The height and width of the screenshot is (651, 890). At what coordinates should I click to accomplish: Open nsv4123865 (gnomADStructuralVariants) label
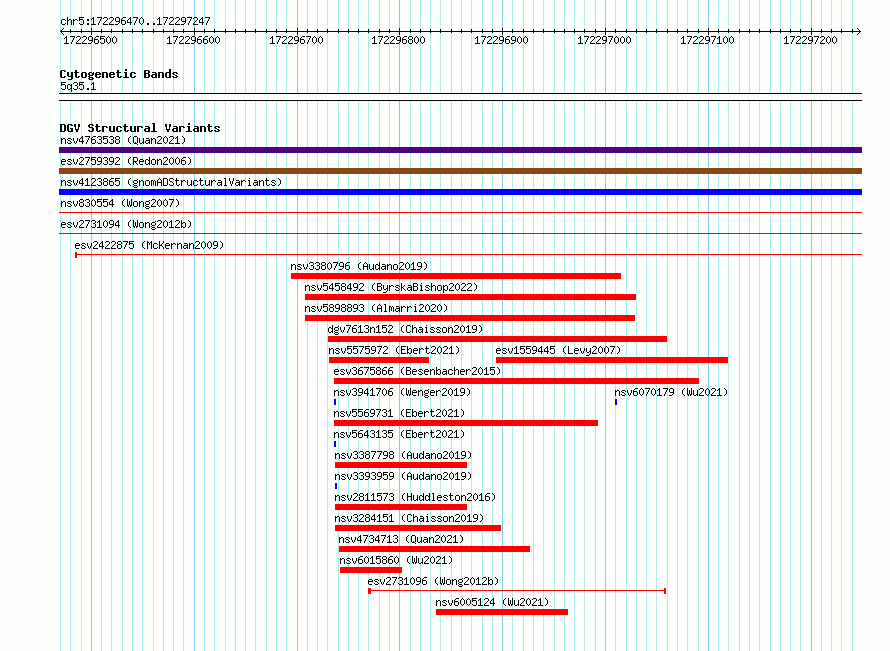point(171,182)
